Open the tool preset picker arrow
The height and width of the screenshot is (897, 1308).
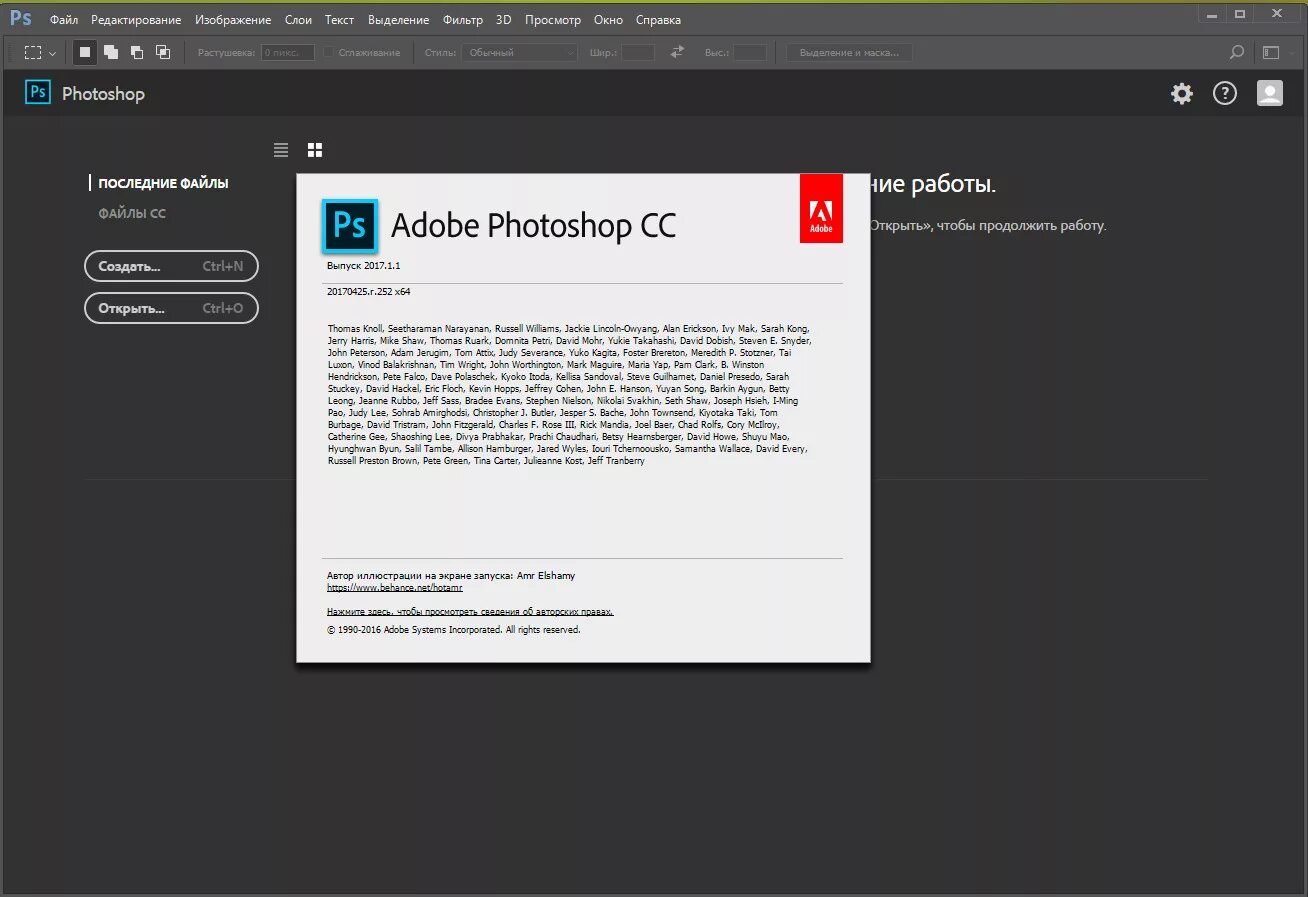pos(52,53)
